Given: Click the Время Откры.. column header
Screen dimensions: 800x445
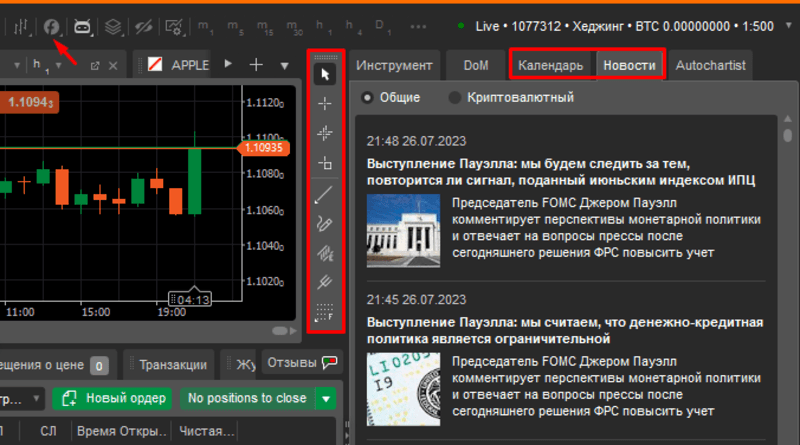Looking at the screenshot, I should [122, 431].
